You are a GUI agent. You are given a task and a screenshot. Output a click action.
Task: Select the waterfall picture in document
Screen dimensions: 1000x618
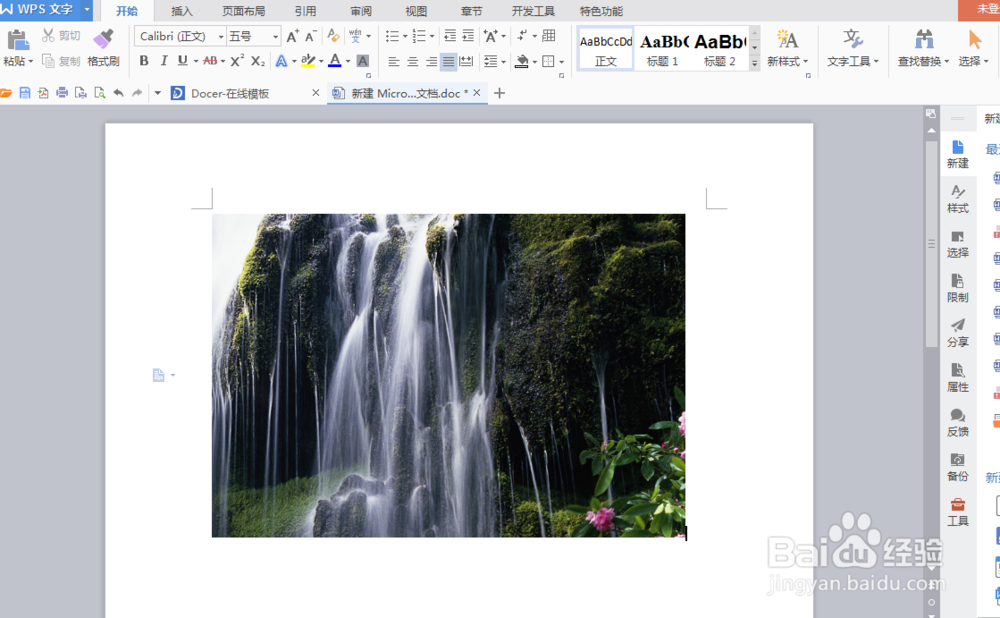[448, 376]
